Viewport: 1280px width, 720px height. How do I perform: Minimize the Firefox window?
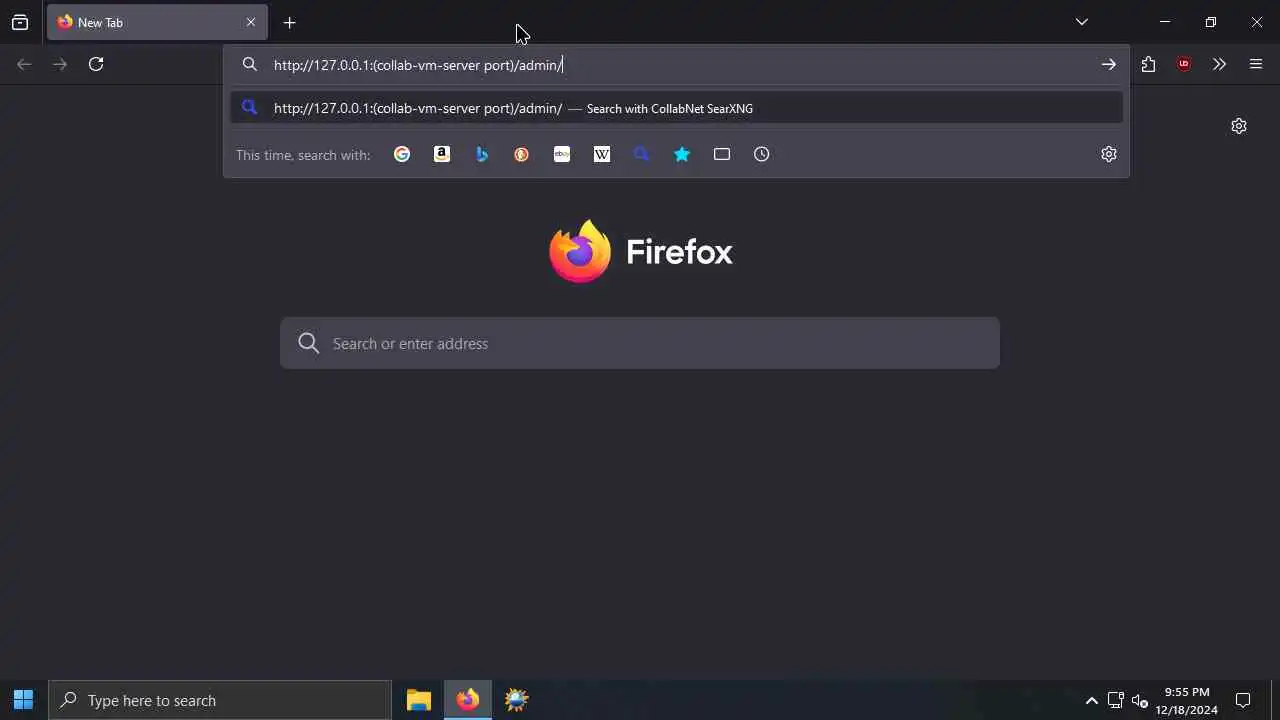[x=1165, y=22]
